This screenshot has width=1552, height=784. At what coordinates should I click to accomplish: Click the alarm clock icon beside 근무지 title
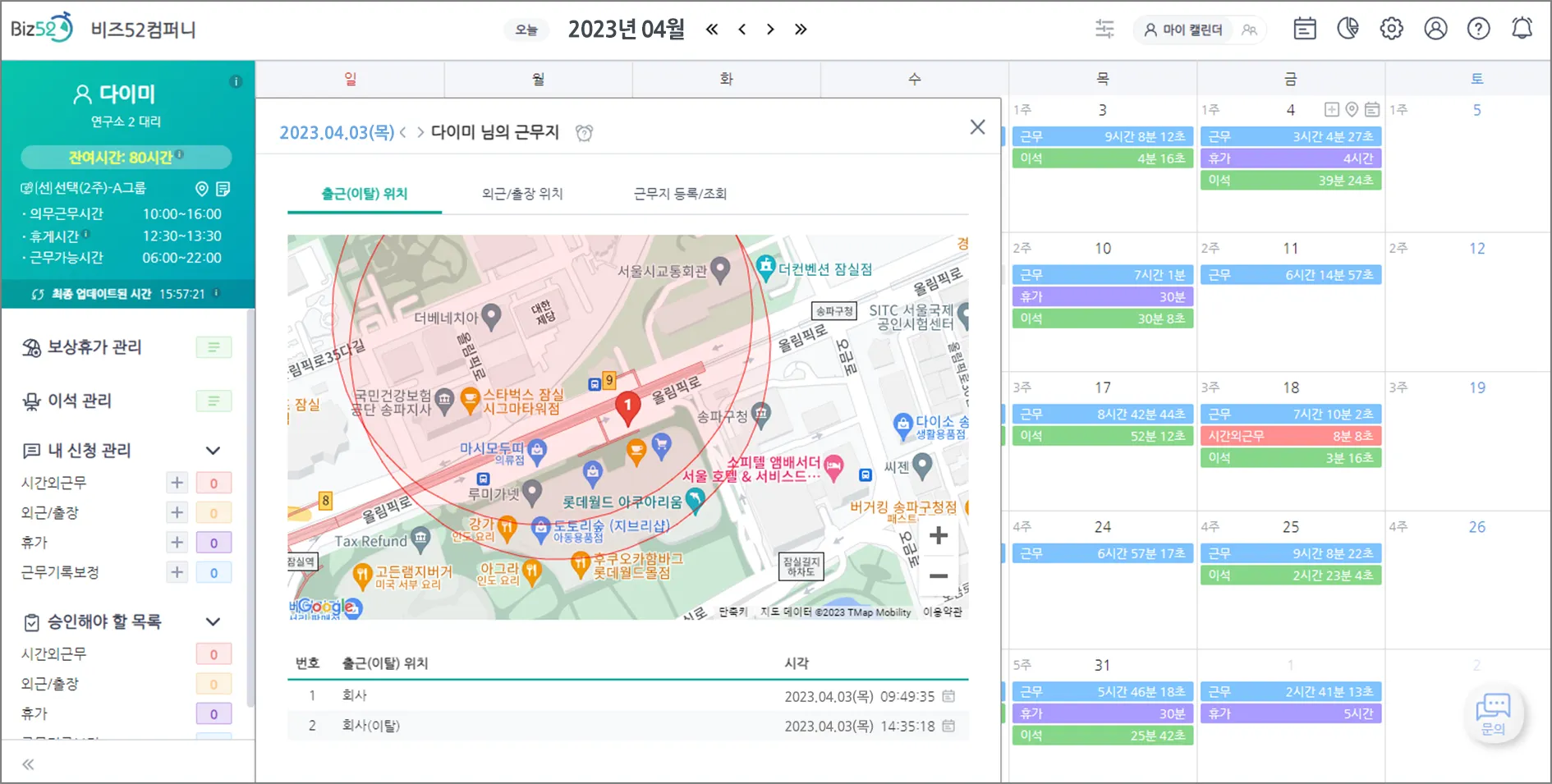coord(584,133)
